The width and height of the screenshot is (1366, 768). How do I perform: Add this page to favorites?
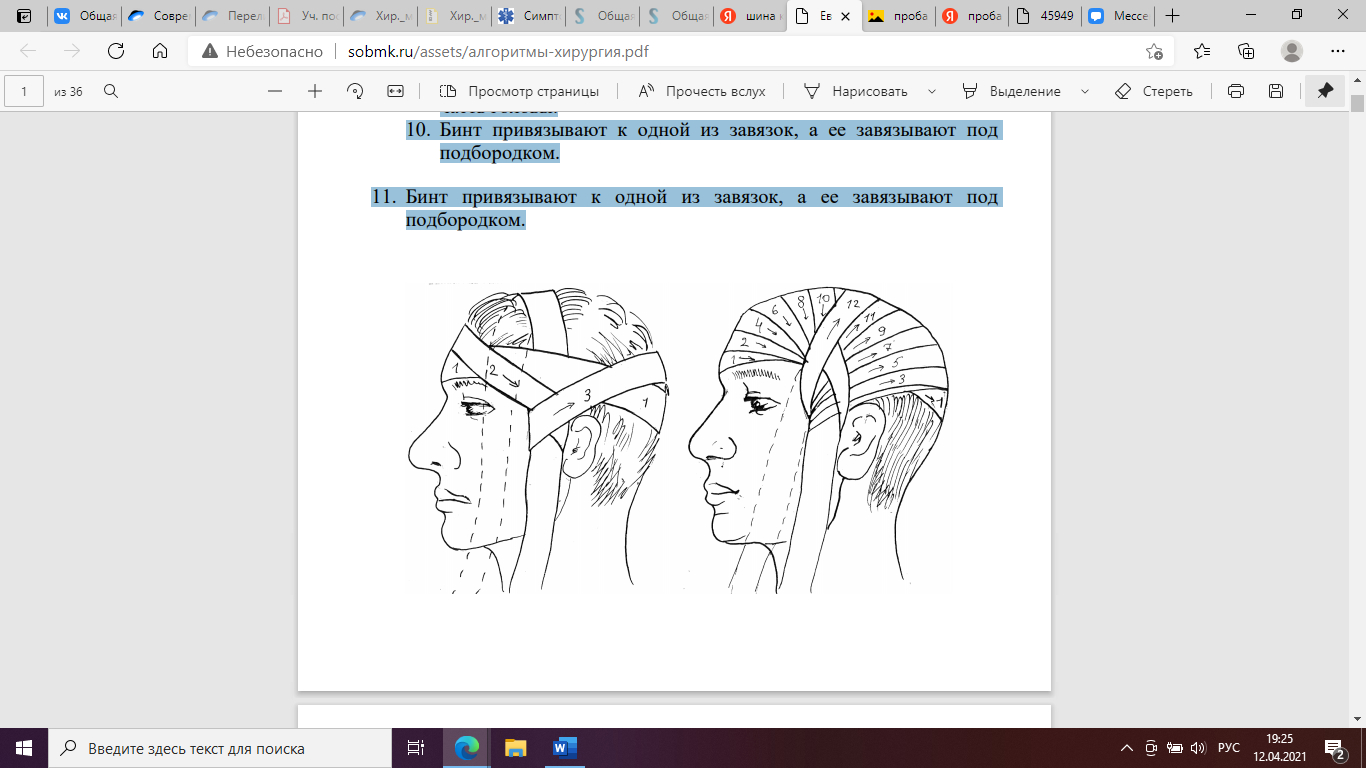click(1154, 52)
